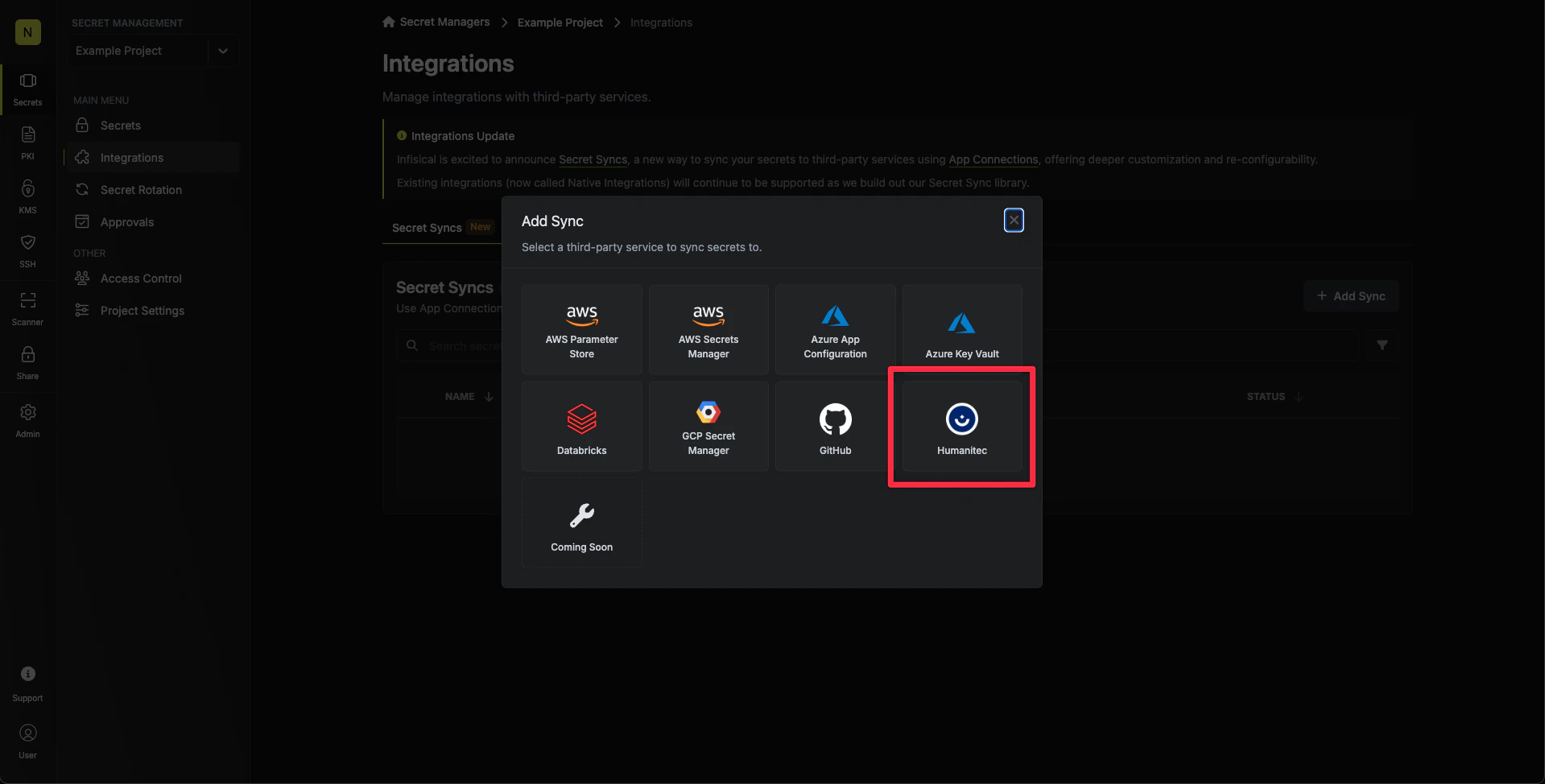Open the filter funnel button
This screenshot has width=1545, height=784.
click(x=1382, y=345)
